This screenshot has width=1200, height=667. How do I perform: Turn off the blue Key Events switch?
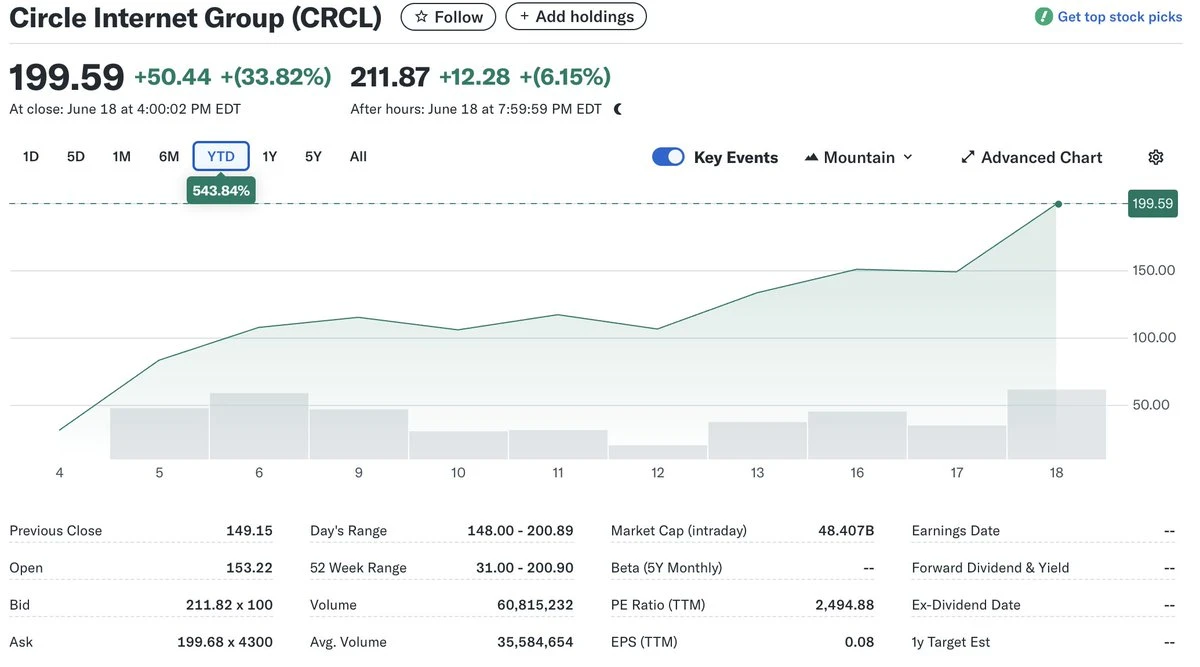(x=668, y=156)
